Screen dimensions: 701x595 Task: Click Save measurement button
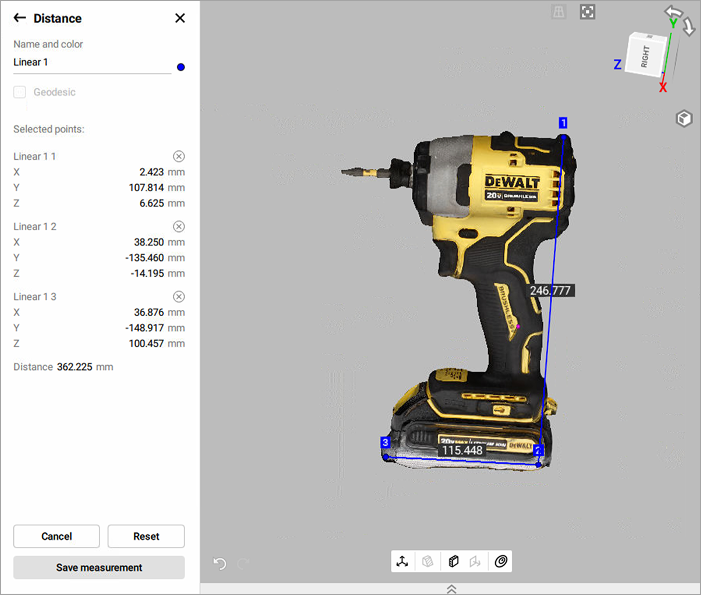pos(99,567)
